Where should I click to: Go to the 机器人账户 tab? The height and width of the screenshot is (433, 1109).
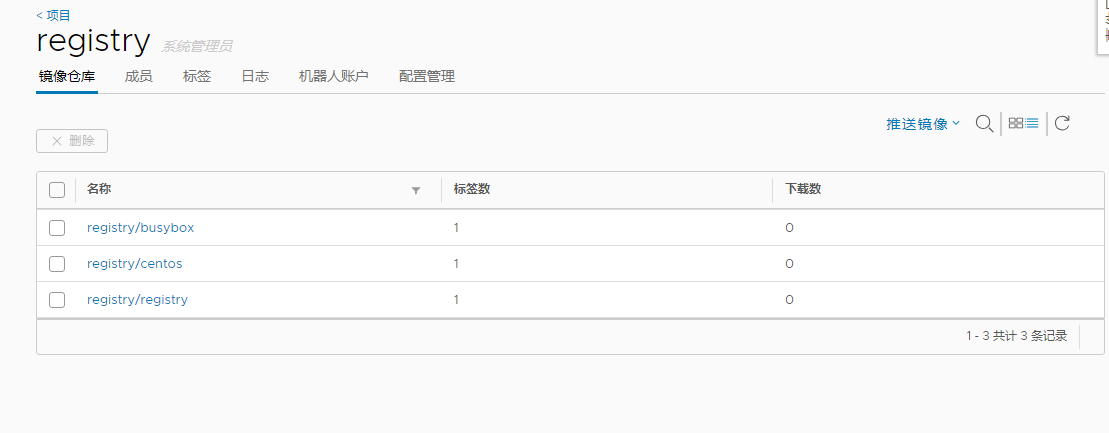click(x=334, y=76)
